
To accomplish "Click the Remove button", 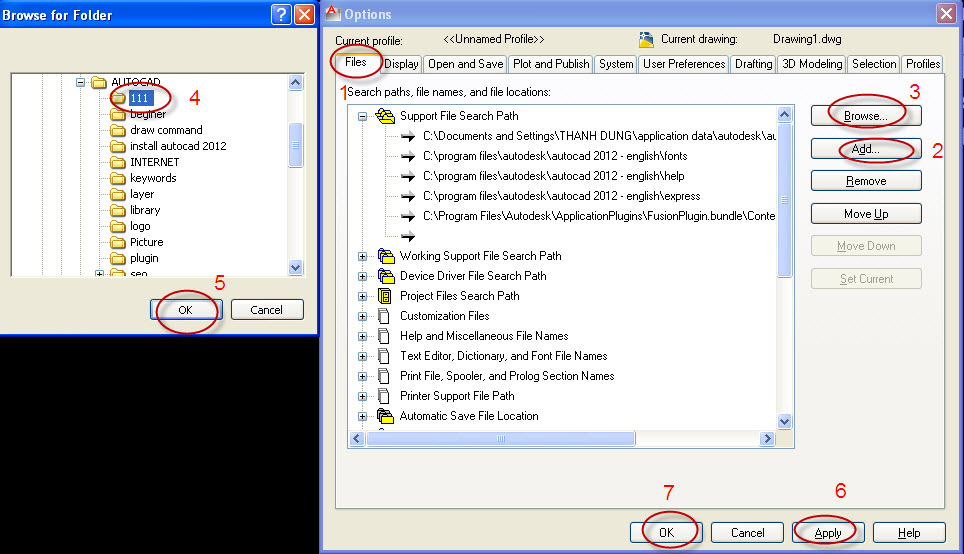I will (866, 181).
